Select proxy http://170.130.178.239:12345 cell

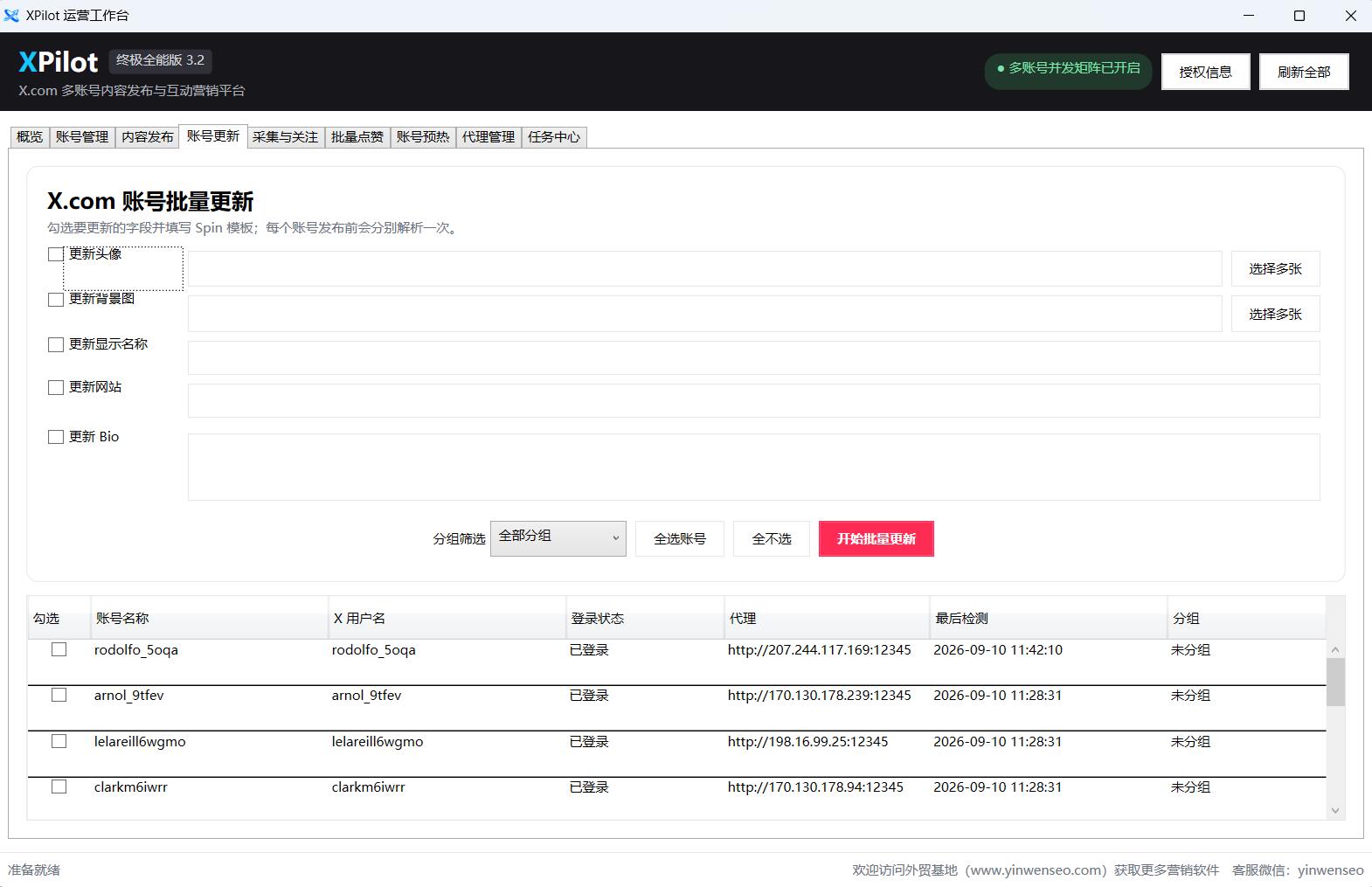(x=820, y=696)
